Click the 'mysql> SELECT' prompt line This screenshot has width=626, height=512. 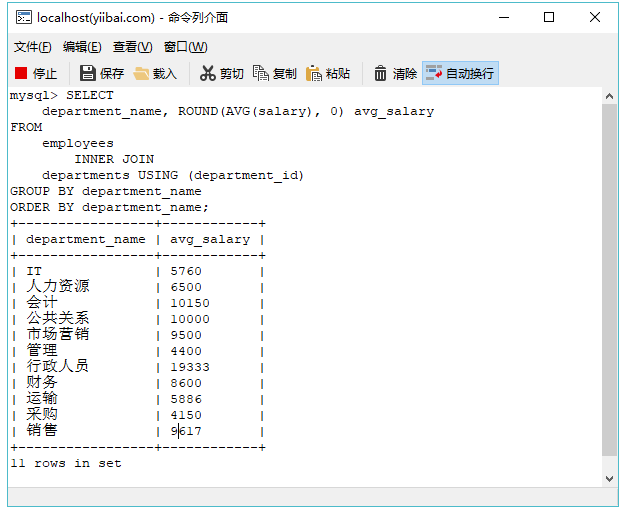62,95
